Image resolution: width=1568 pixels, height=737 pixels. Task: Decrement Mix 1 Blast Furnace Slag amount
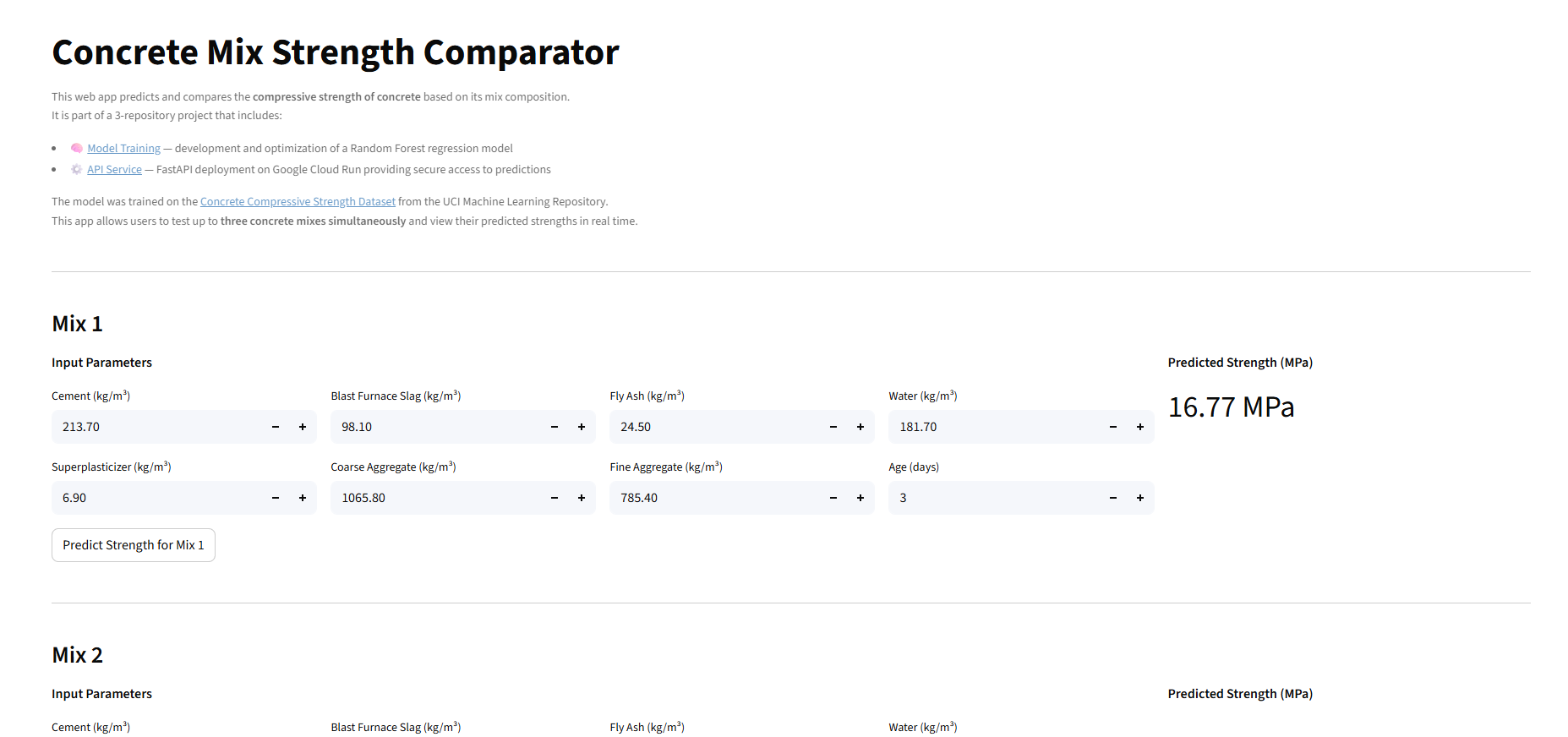click(x=555, y=427)
